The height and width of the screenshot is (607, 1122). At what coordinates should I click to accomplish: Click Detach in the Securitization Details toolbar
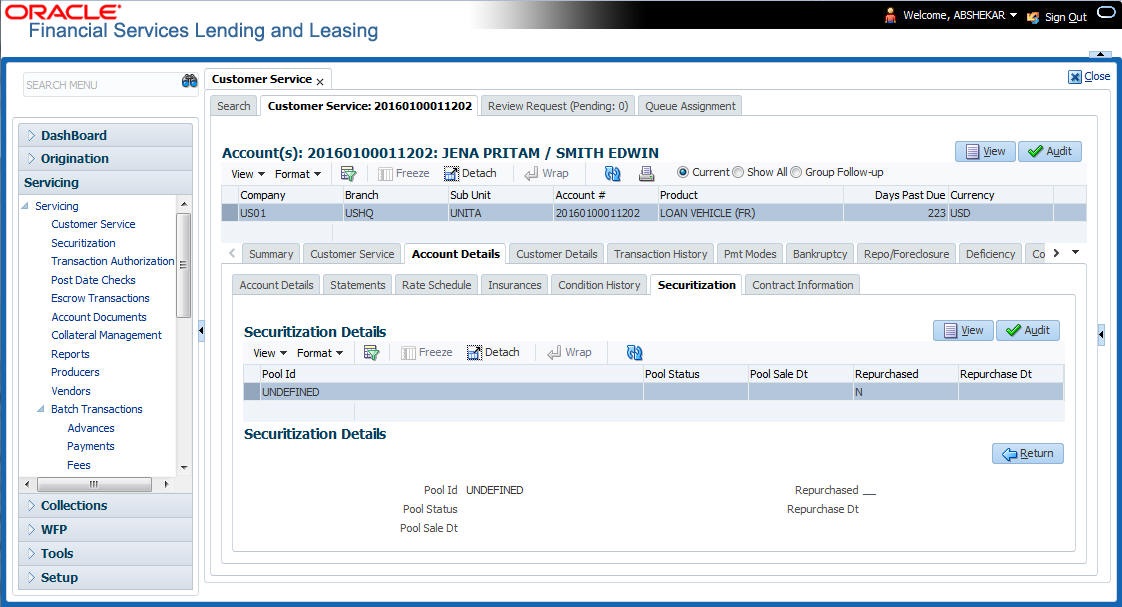click(493, 352)
